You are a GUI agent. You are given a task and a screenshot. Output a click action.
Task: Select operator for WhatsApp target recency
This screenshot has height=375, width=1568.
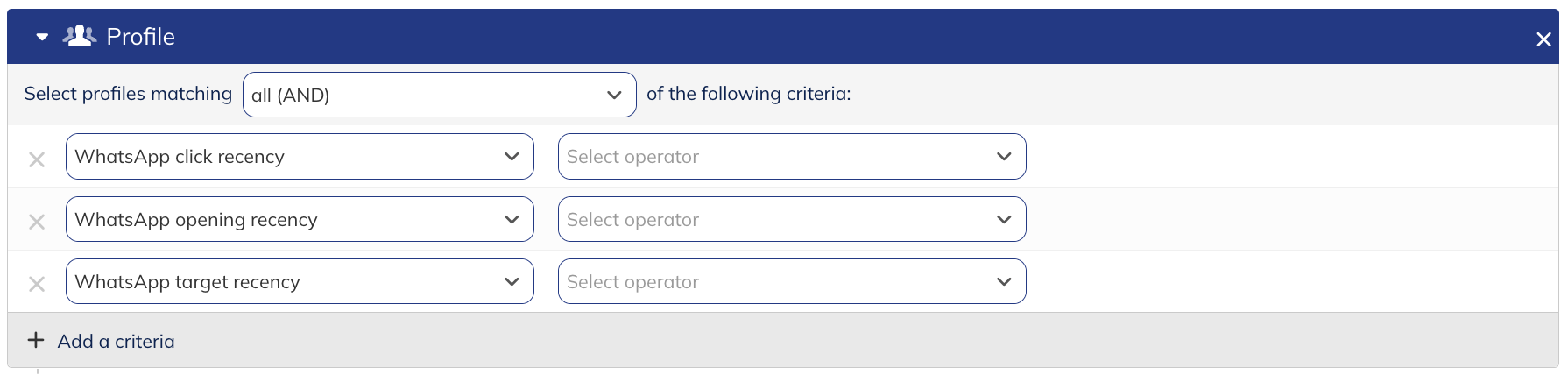click(x=791, y=282)
